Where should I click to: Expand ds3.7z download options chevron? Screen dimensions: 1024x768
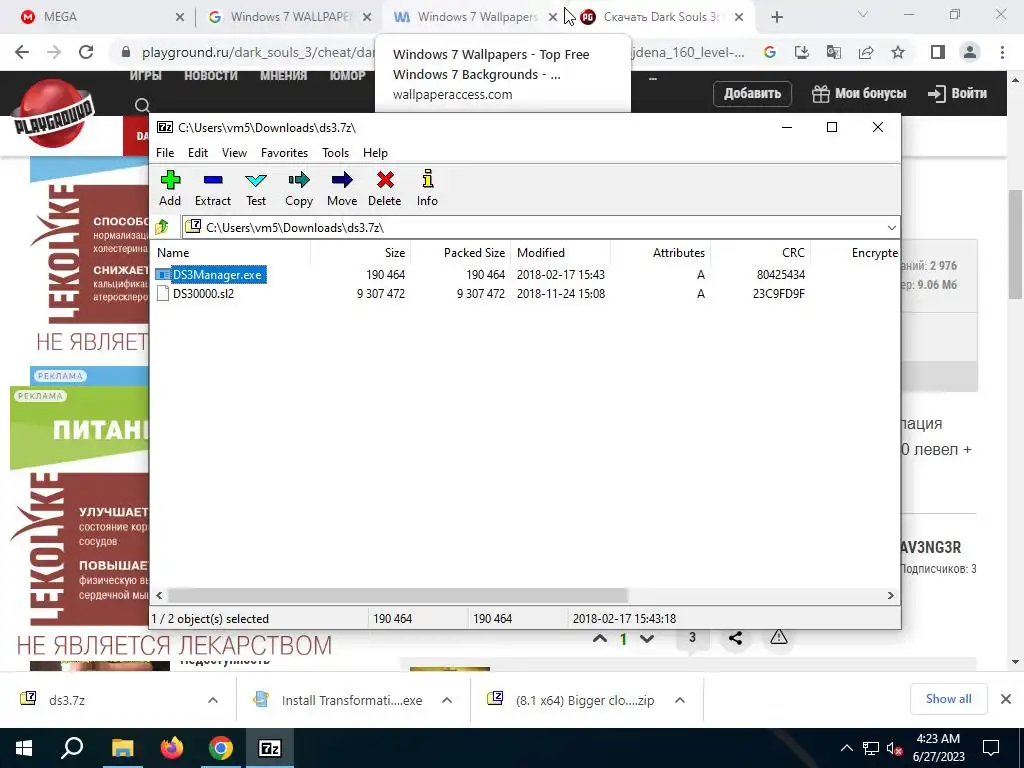pyautogui.click(x=213, y=700)
